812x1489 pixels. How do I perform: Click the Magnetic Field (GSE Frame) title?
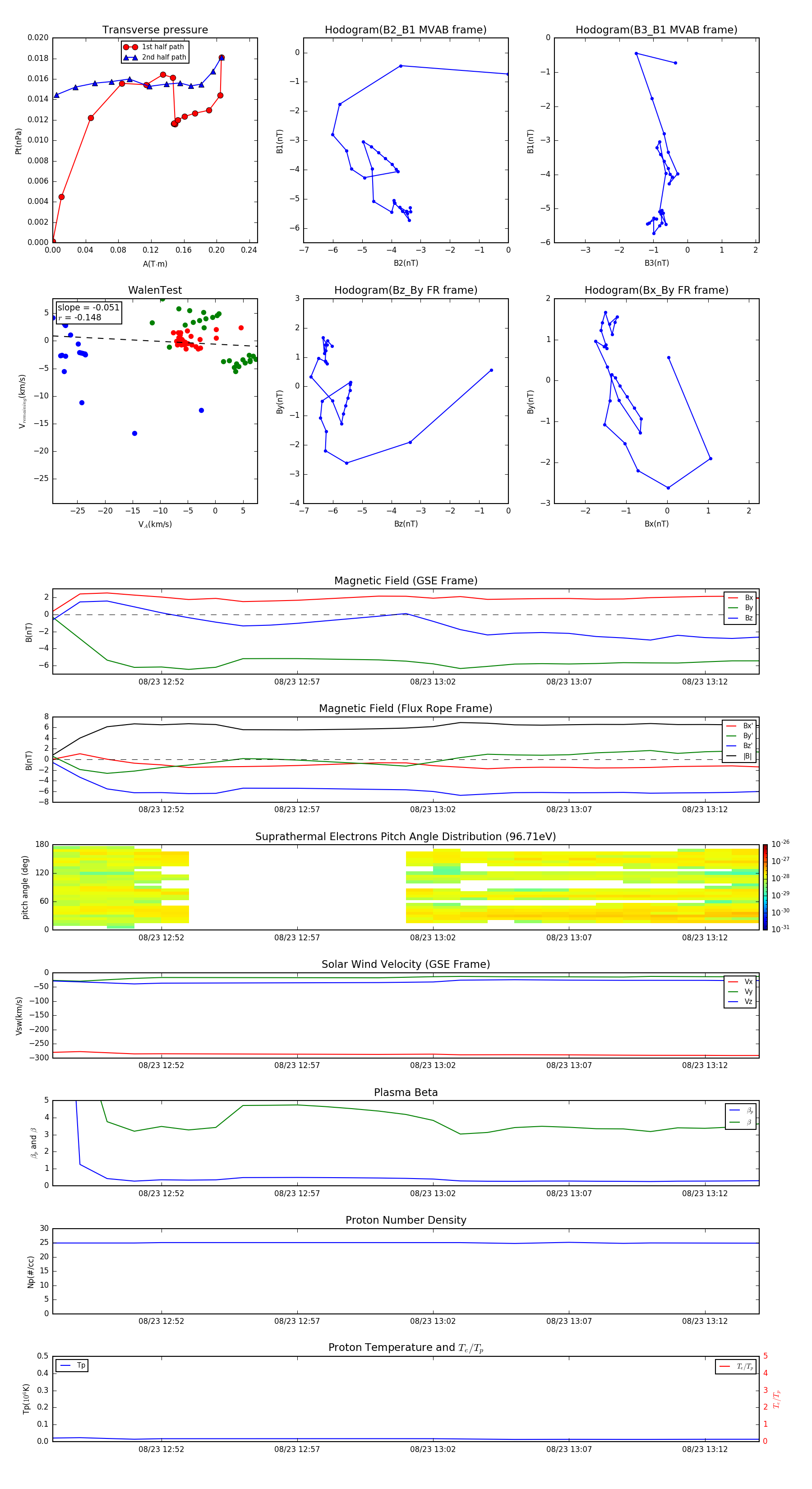[x=406, y=581]
